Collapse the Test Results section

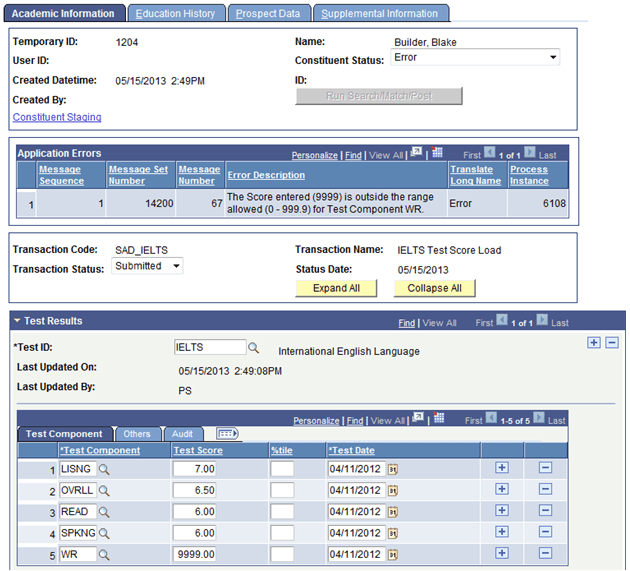coord(17,321)
